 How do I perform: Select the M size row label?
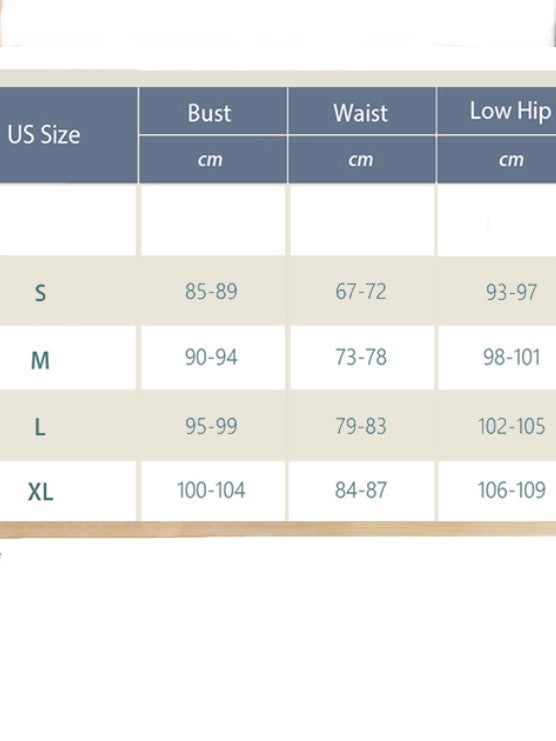(x=40, y=360)
